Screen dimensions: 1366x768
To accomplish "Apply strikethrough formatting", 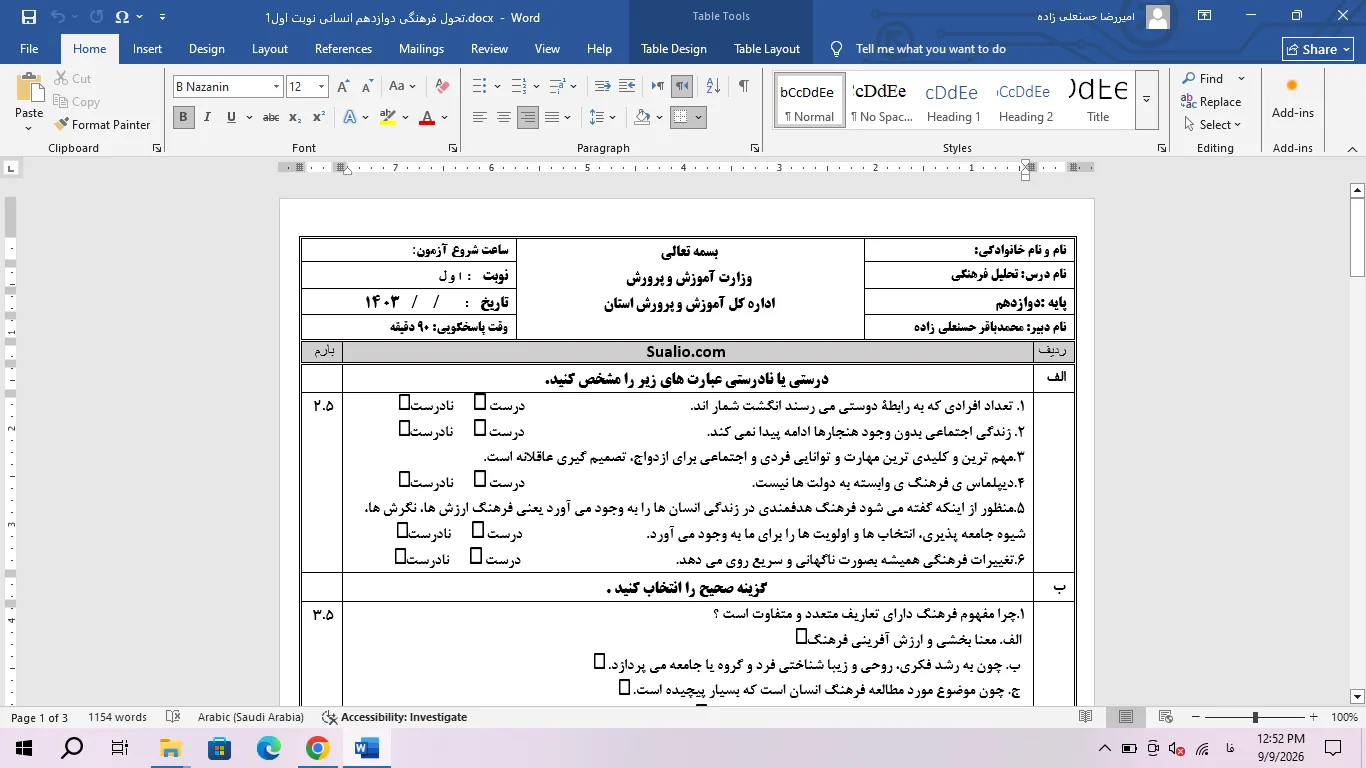I will pos(271,117).
